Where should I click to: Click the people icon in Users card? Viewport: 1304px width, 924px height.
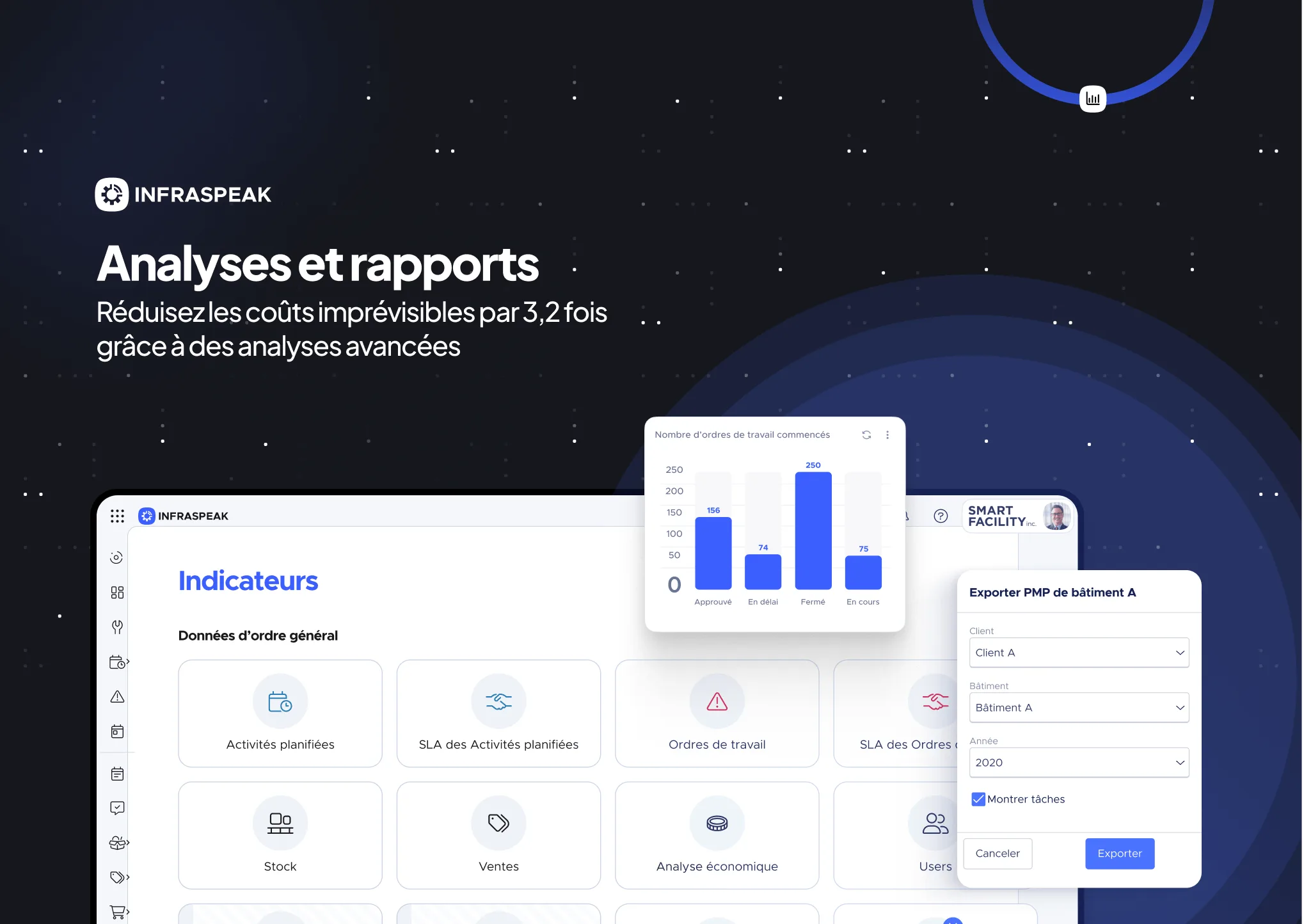coord(935,823)
